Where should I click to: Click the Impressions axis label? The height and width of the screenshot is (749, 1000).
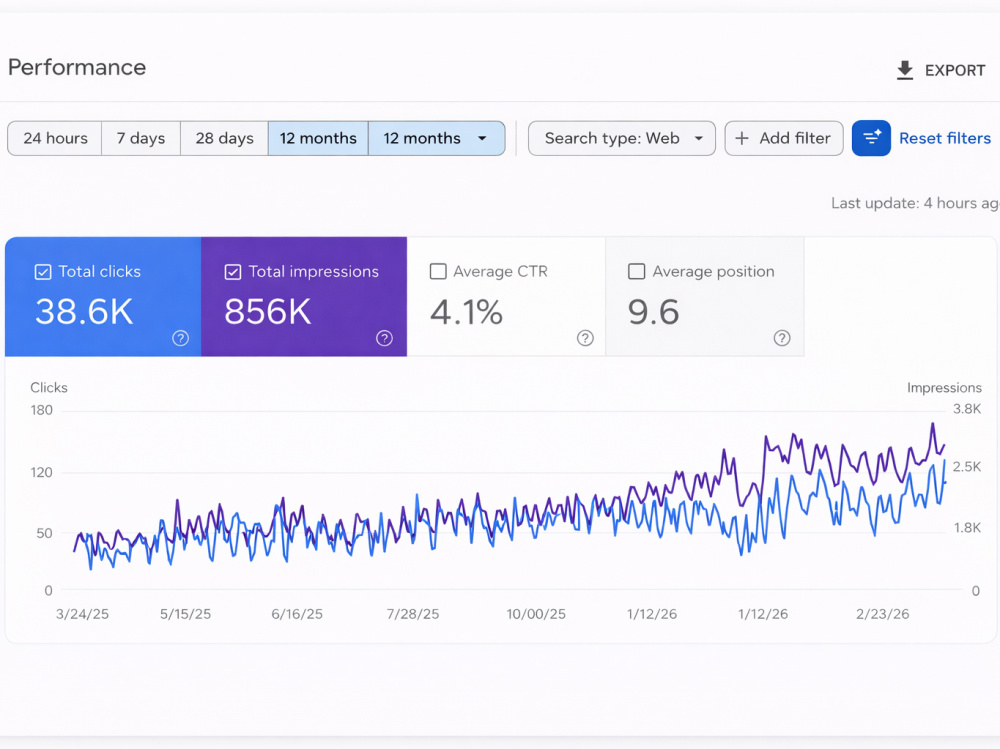pyautogui.click(x=944, y=387)
